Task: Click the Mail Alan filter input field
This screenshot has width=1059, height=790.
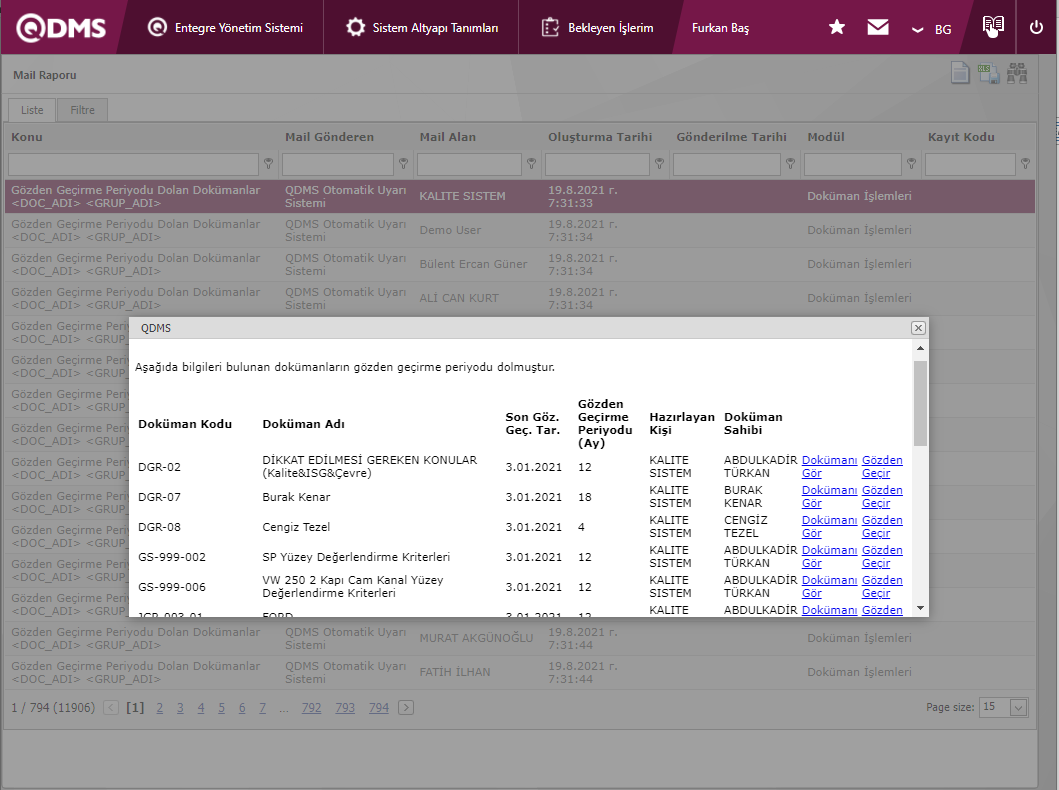Action: pyautogui.click(x=468, y=164)
